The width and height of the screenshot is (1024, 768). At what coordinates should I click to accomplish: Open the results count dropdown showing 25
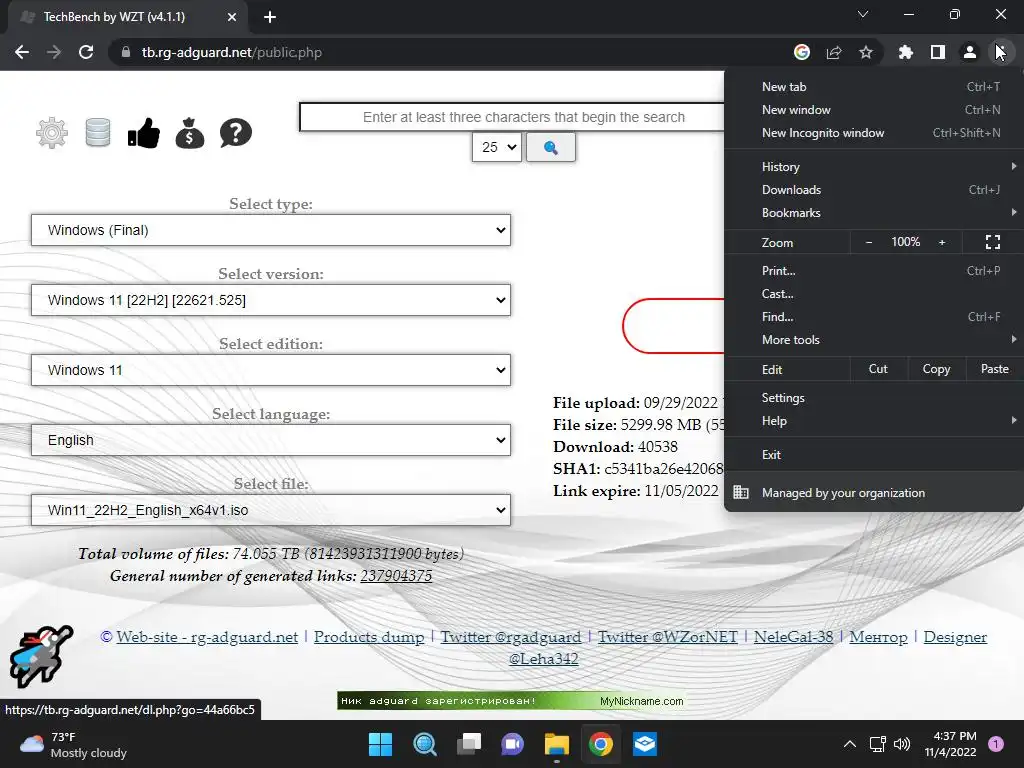tap(497, 148)
